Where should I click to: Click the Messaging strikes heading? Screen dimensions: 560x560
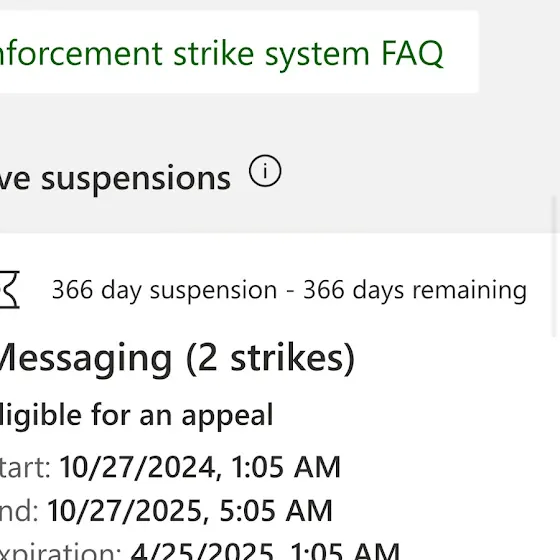[177, 359]
